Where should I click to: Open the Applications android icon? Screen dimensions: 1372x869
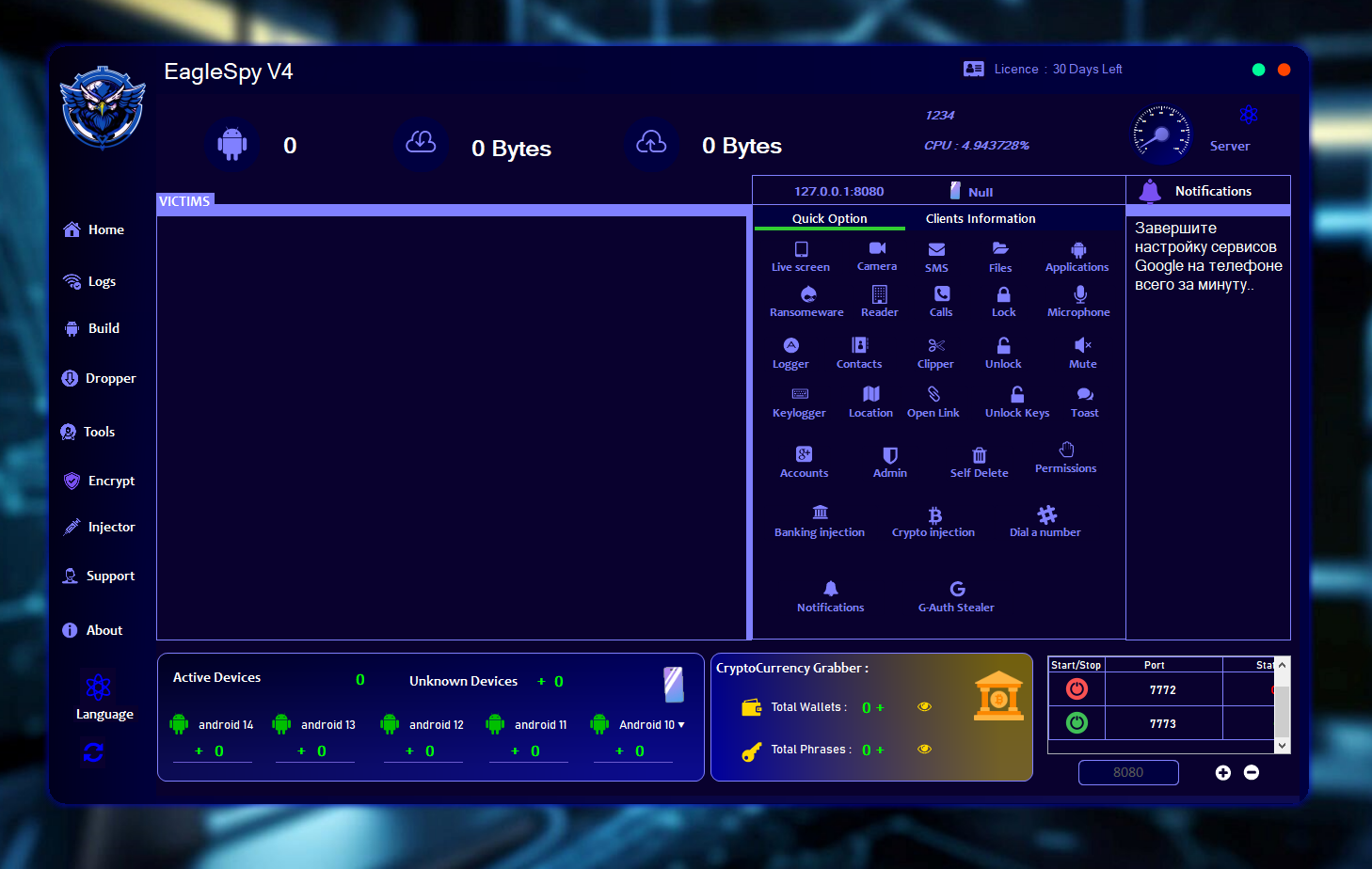[x=1078, y=250]
